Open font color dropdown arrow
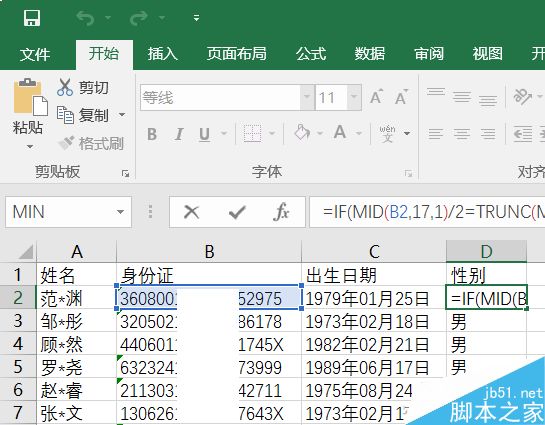This screenshot has height=425, width=545. tap(359, 133)
